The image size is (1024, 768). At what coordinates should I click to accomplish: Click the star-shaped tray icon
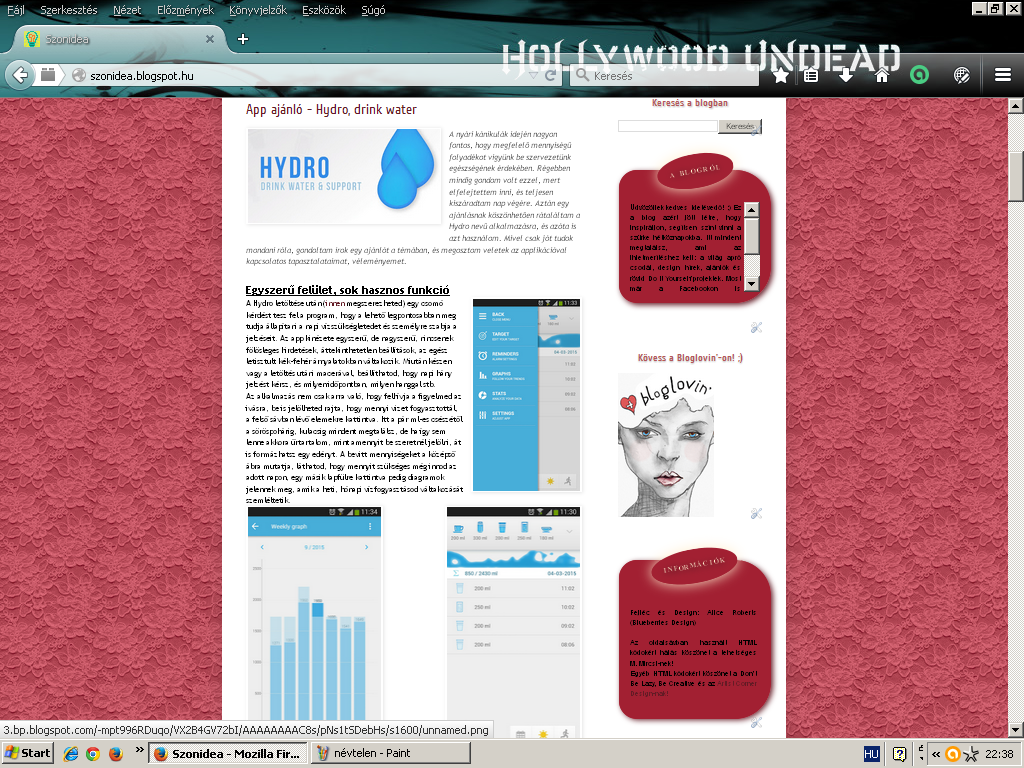(972, 754)
